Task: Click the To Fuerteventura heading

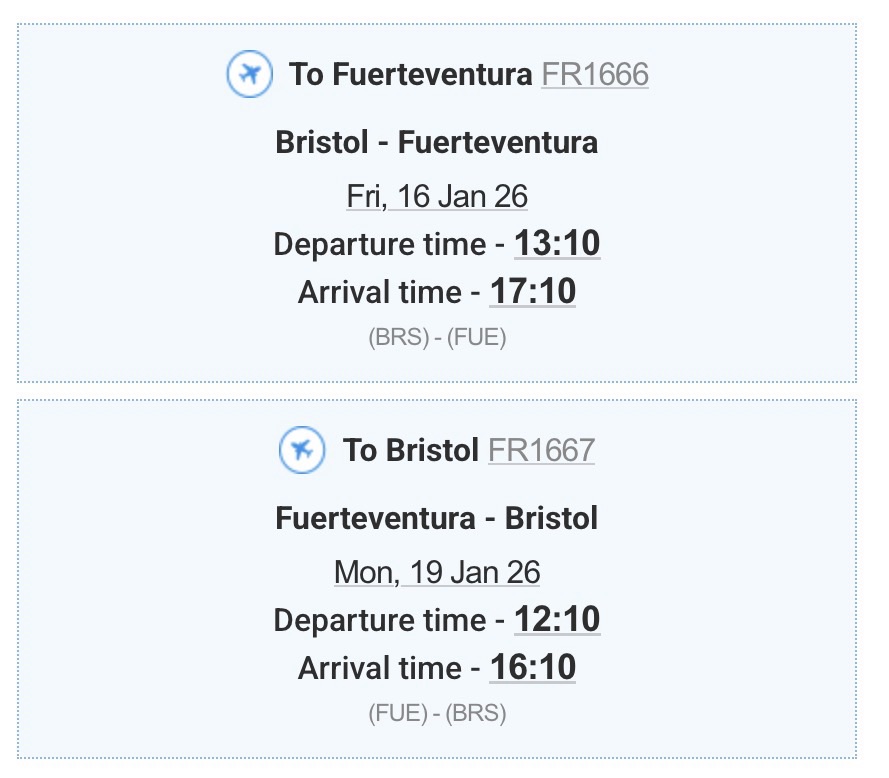Action: point(410,74)
